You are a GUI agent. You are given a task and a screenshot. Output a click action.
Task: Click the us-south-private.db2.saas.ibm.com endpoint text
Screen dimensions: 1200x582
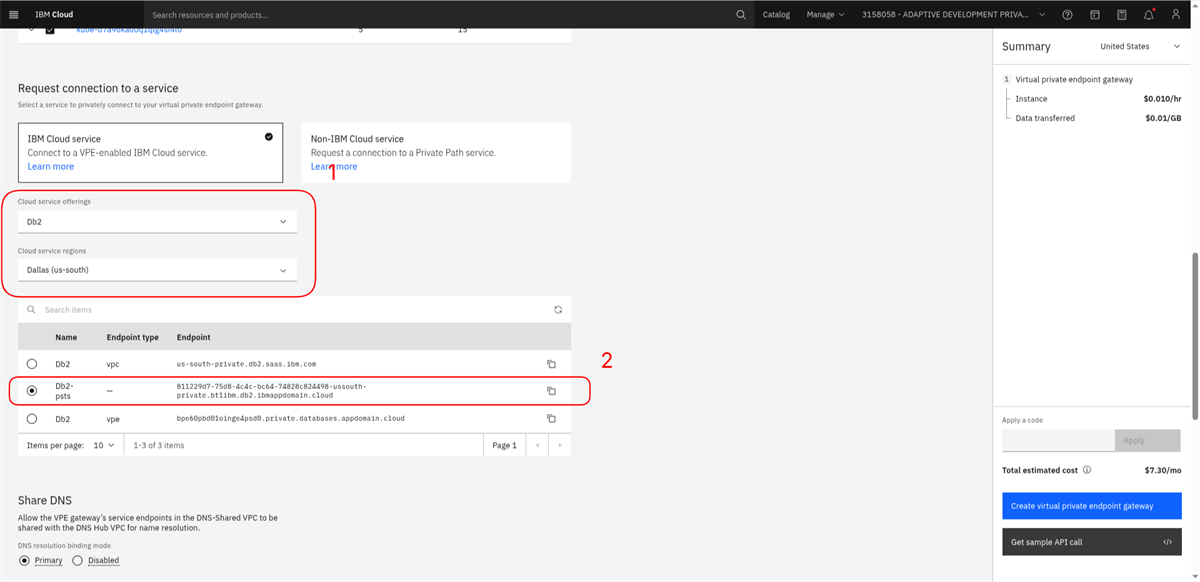point(246,364)
